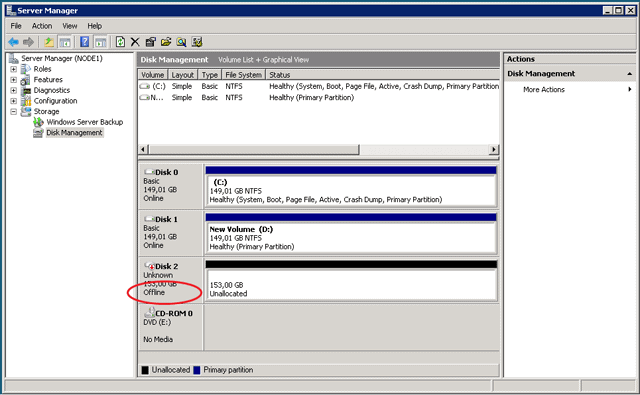Expand the Features tree node
640x395 pixels.
[x=13, y=80]
